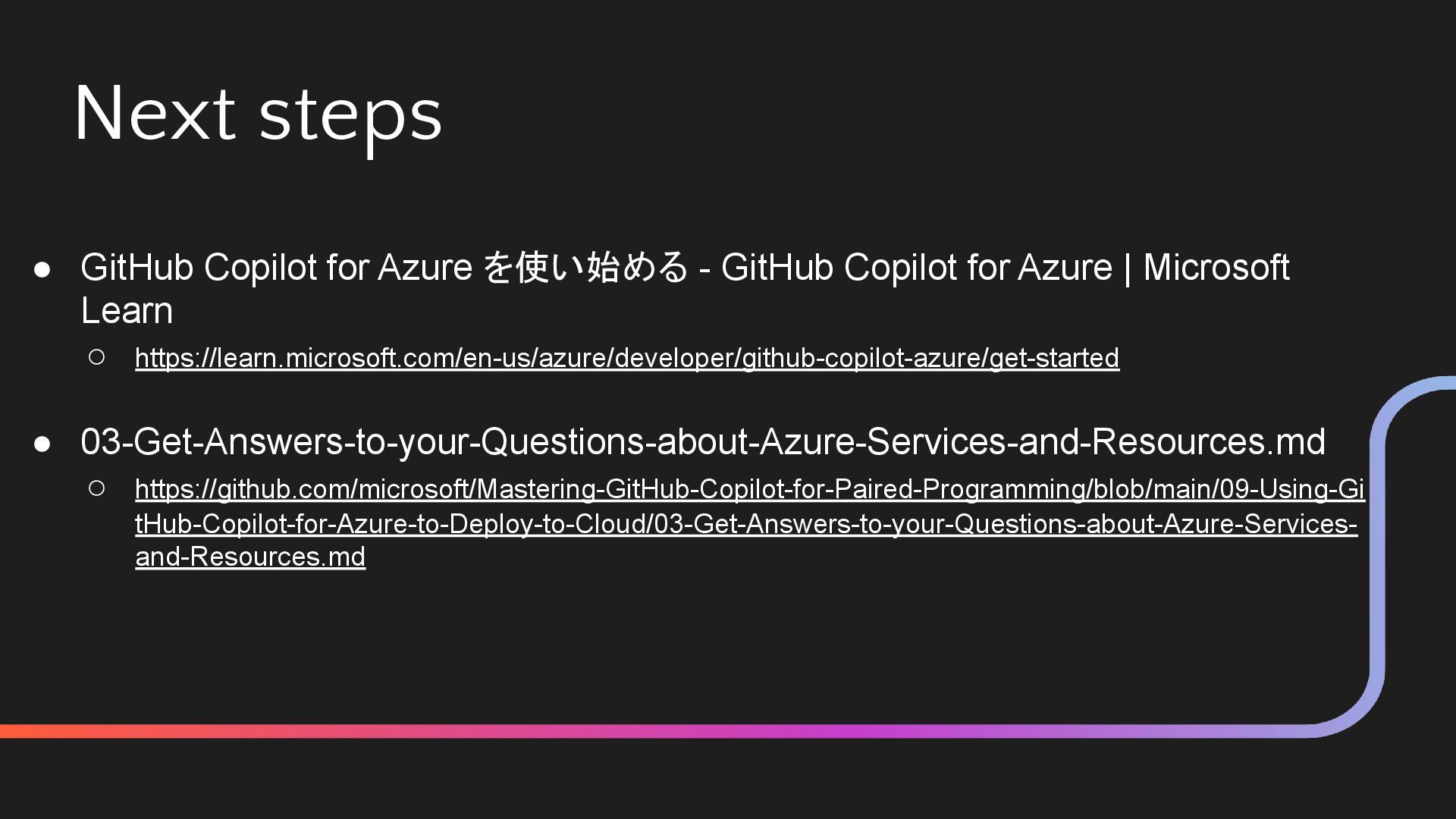1456x819 pixels.
Task: Select the Japanese text を使い始める
Action: (585, 267)
